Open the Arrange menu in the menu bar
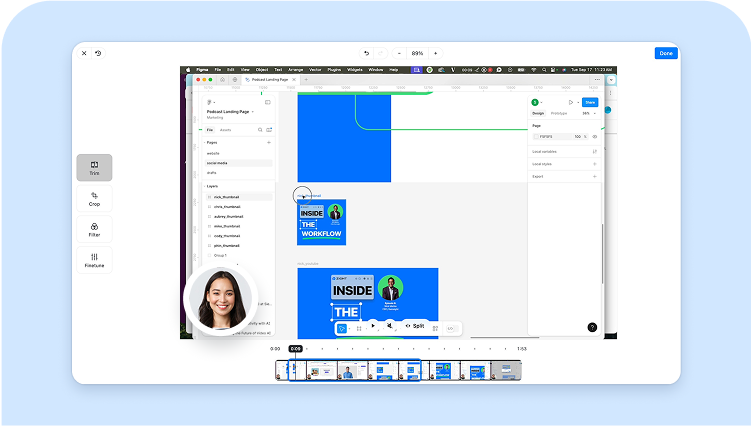This screenshot has height=426, width=751. (296, 70)
